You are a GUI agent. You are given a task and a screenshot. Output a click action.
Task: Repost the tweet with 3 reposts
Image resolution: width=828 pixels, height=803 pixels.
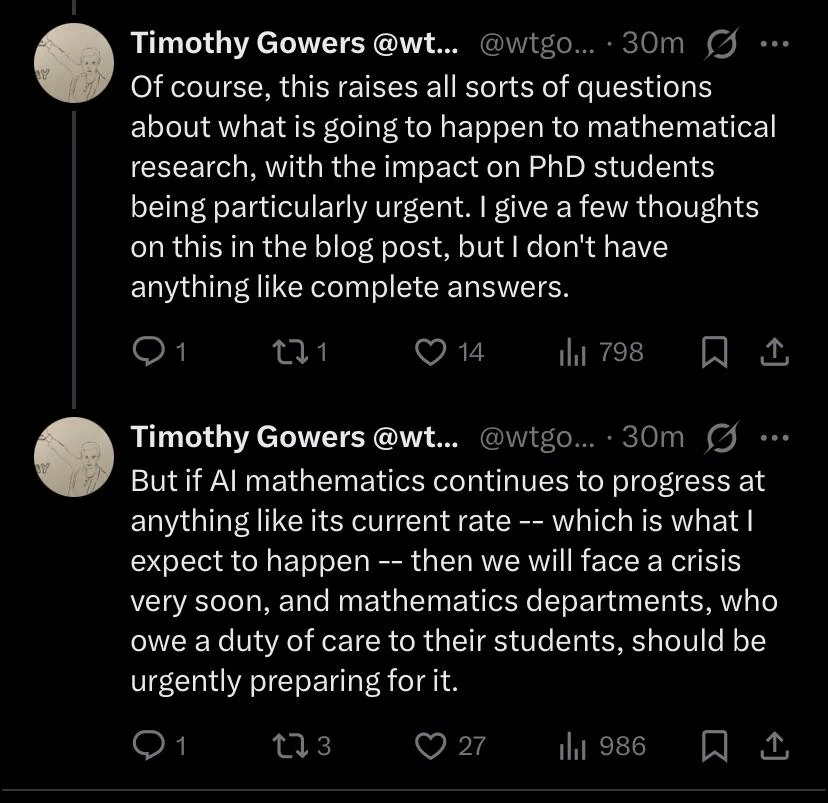tap(300, 745)
